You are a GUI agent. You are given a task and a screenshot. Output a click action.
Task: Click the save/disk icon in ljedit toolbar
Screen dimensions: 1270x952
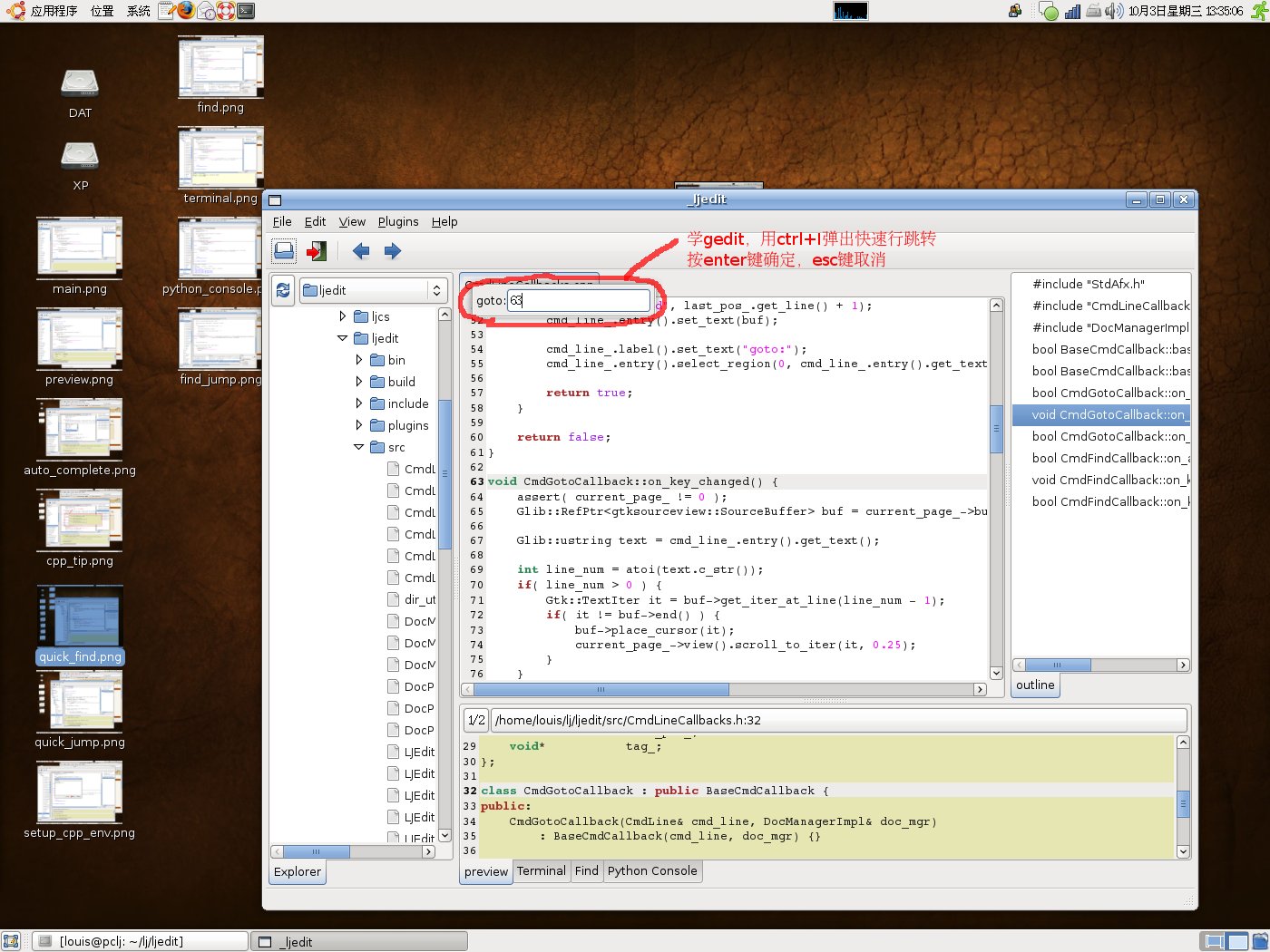[284, 250]
